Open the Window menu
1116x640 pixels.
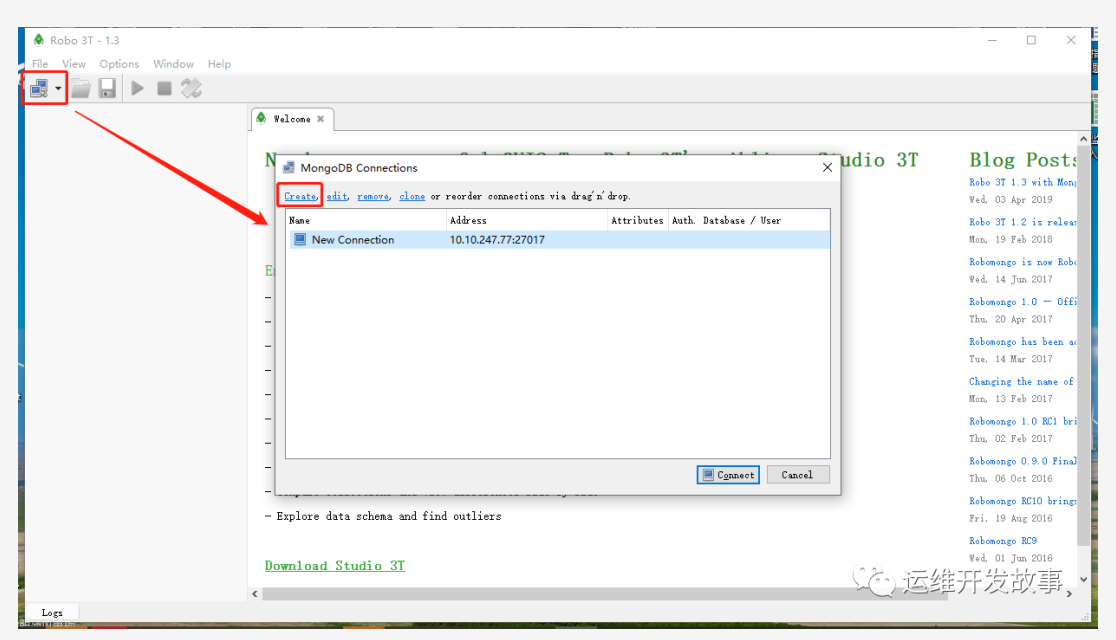coord(173,64)
